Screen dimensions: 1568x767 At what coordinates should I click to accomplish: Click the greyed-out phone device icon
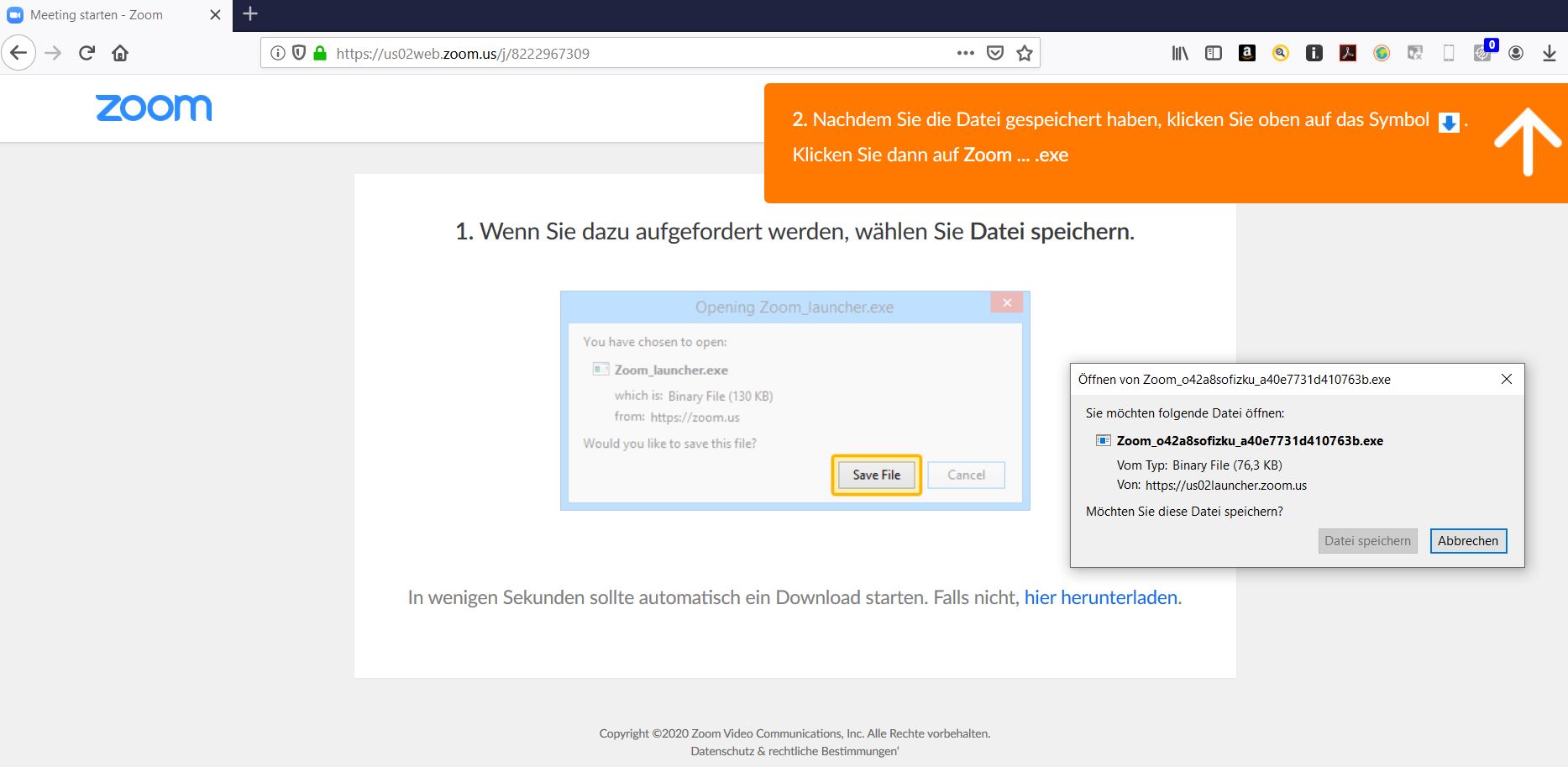pos(1449,53)
